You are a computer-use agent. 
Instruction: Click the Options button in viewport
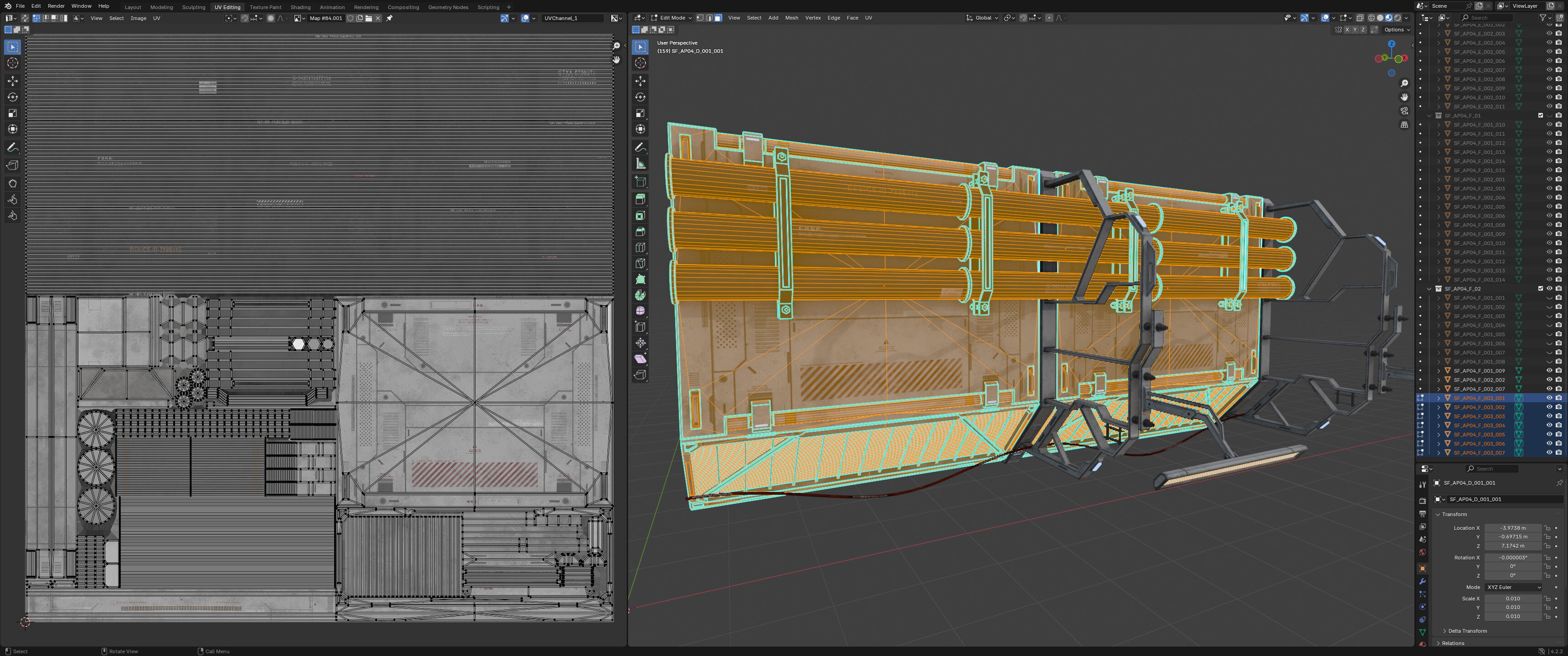(1396, 30)
